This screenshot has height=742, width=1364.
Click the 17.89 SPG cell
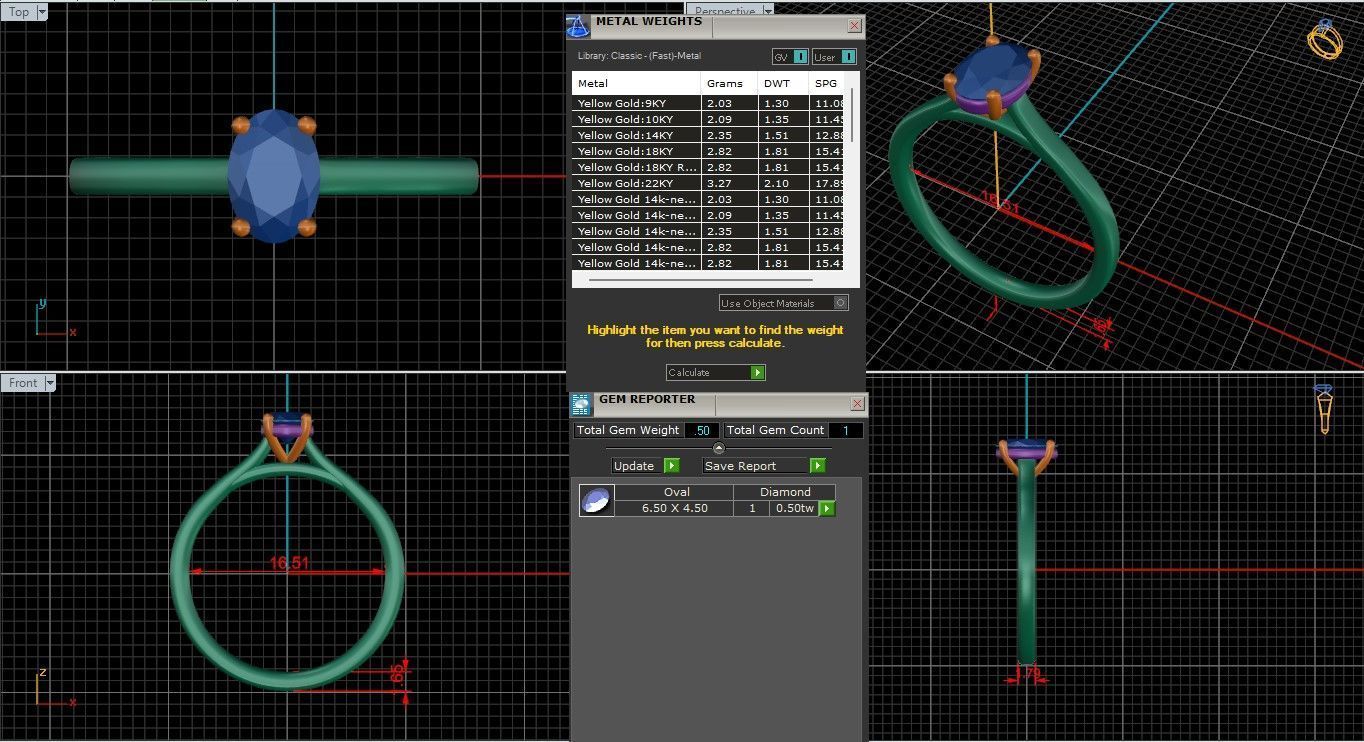click(x=827, y=183)
